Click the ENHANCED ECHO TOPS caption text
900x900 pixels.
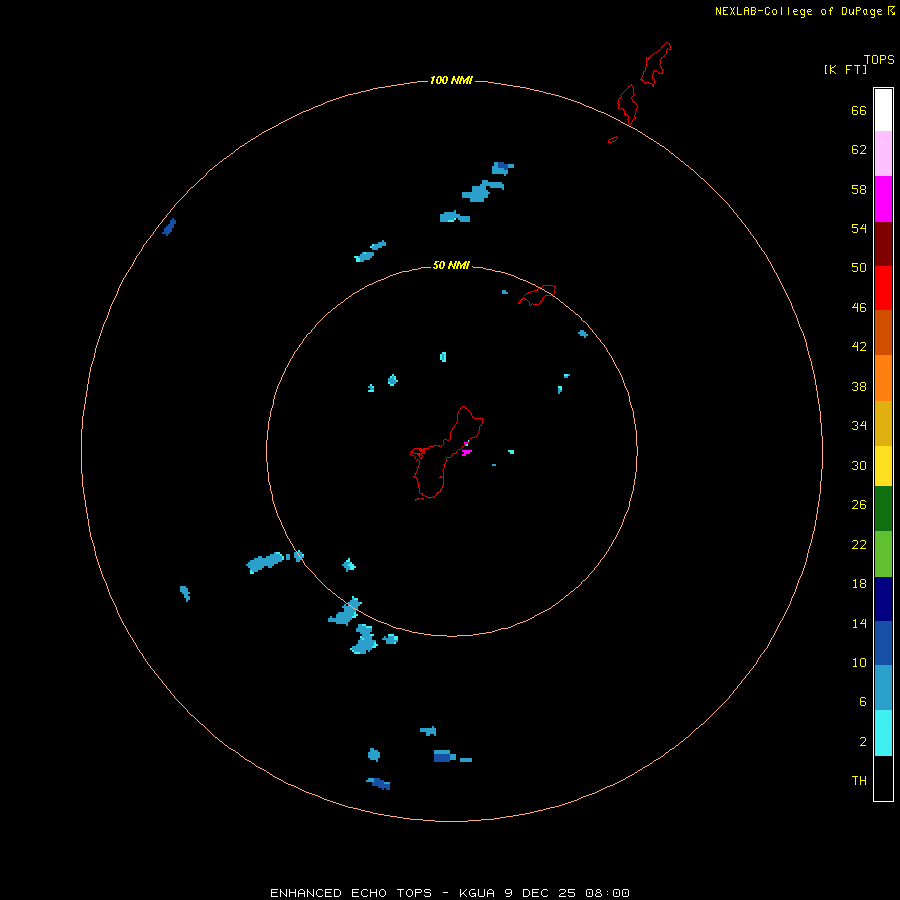pyautogui.click(x=449, y=893)
